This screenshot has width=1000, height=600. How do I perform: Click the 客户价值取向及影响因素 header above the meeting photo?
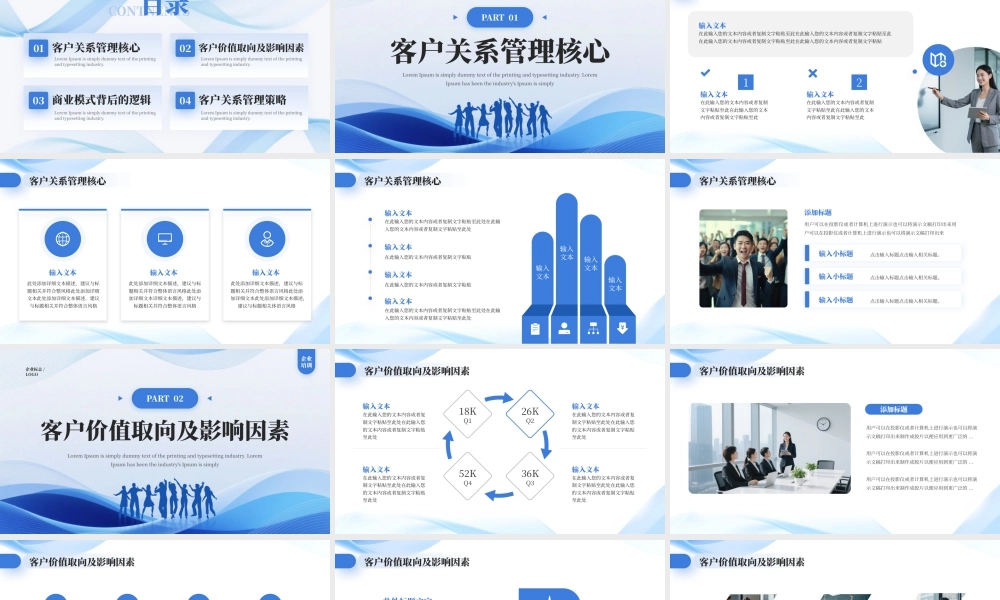tap(752, 371)
